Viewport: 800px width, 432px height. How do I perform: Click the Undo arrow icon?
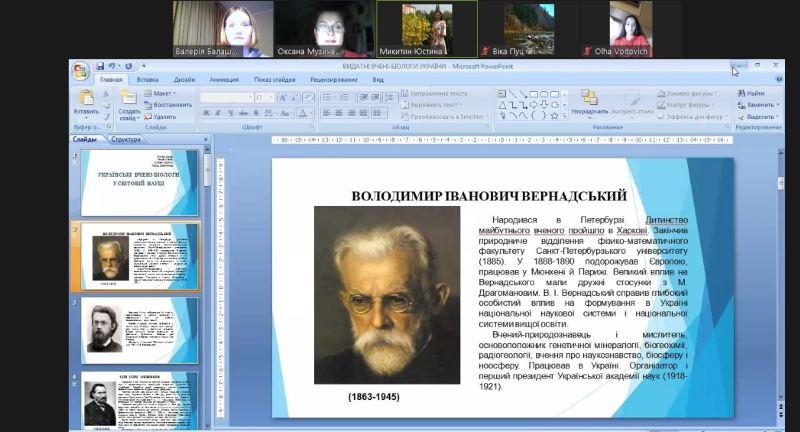coord(113,66)
